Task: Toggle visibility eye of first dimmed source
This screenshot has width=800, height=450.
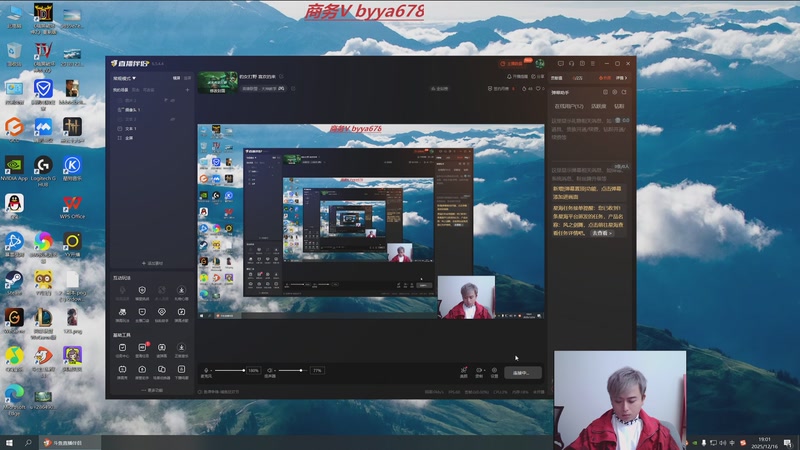Action: point(172,101)
